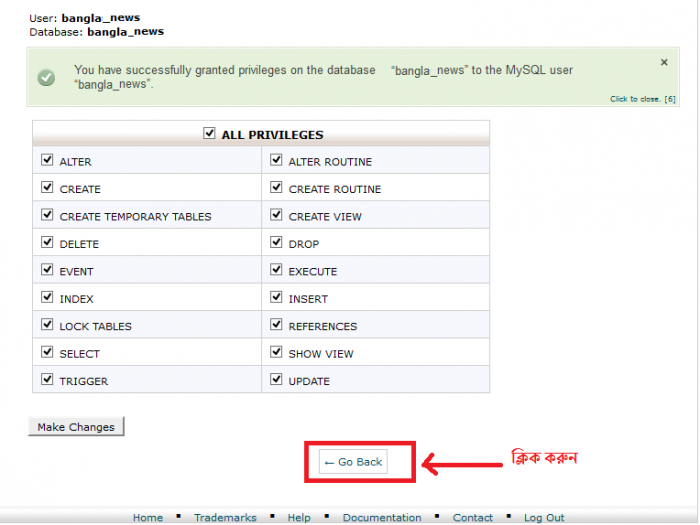Open the Trademarks footer link
Screen dimensions: 700x525
coord(225,517)
